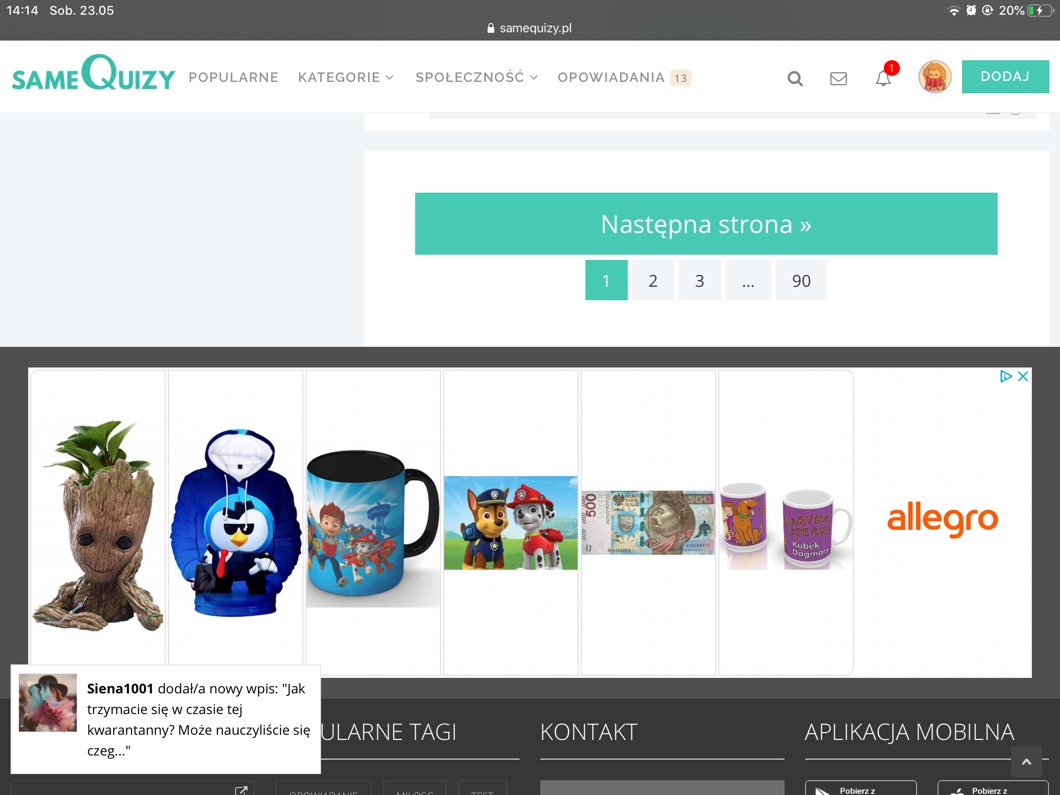Screen dimensions: 1060x795
Task: Open the Popularne menu item
Action: click(x=233, y=77)
